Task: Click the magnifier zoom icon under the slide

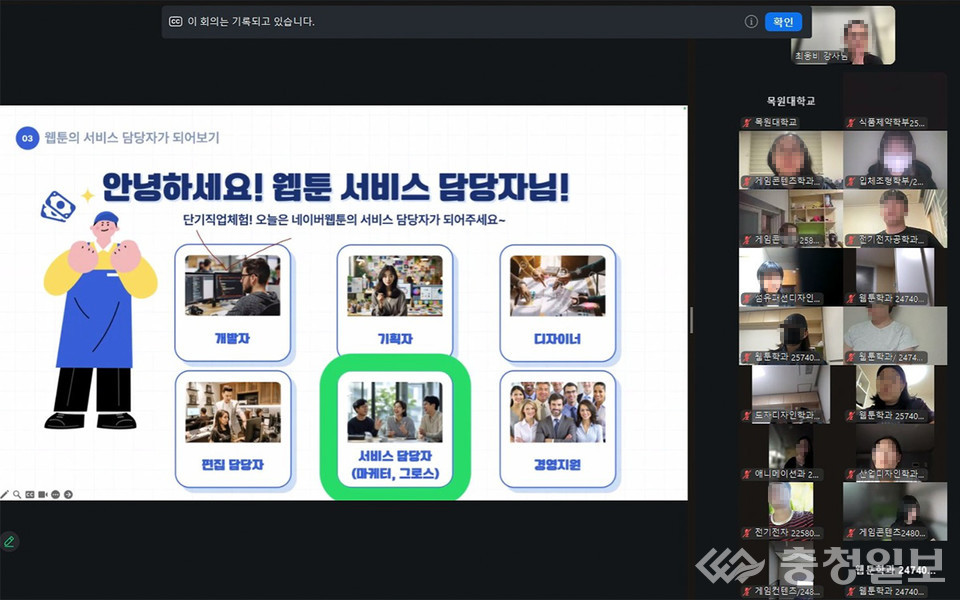Action: (17, 494)
